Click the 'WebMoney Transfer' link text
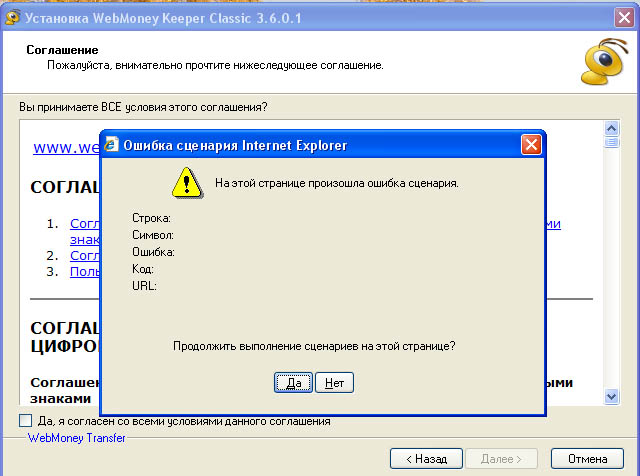 tap(76, 438)
